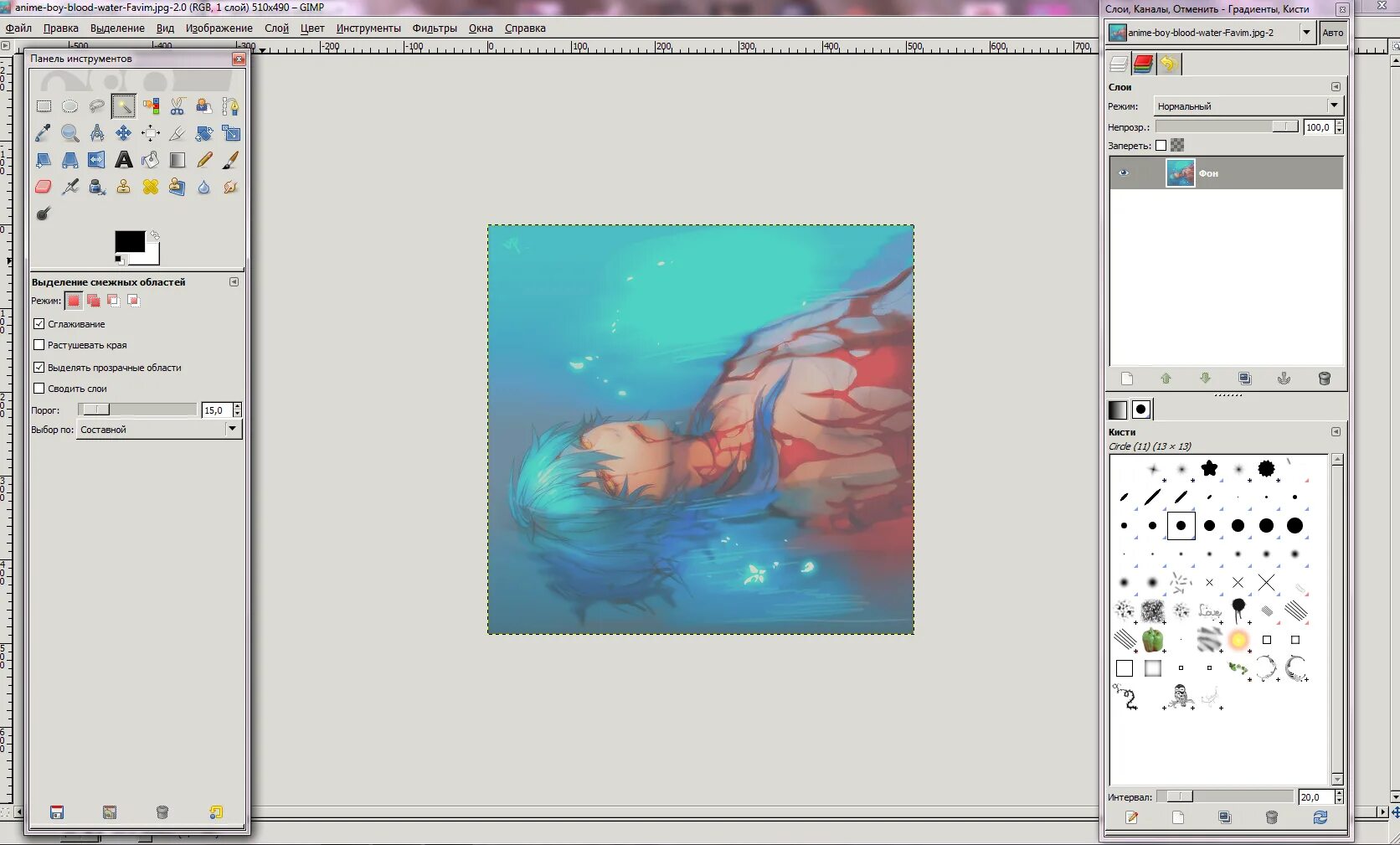Click the Авто button
Viewport: 1400px width, 845px height.
1333,33
